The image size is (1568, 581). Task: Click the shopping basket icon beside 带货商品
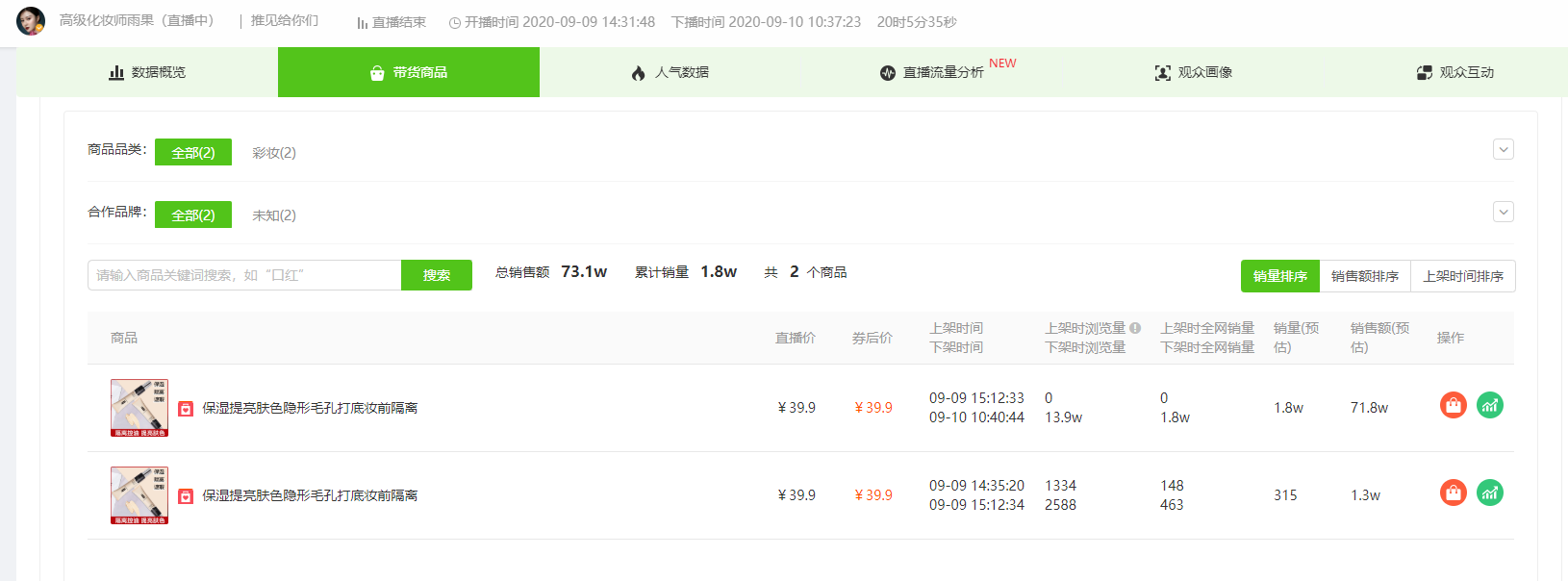click(377, 72)
